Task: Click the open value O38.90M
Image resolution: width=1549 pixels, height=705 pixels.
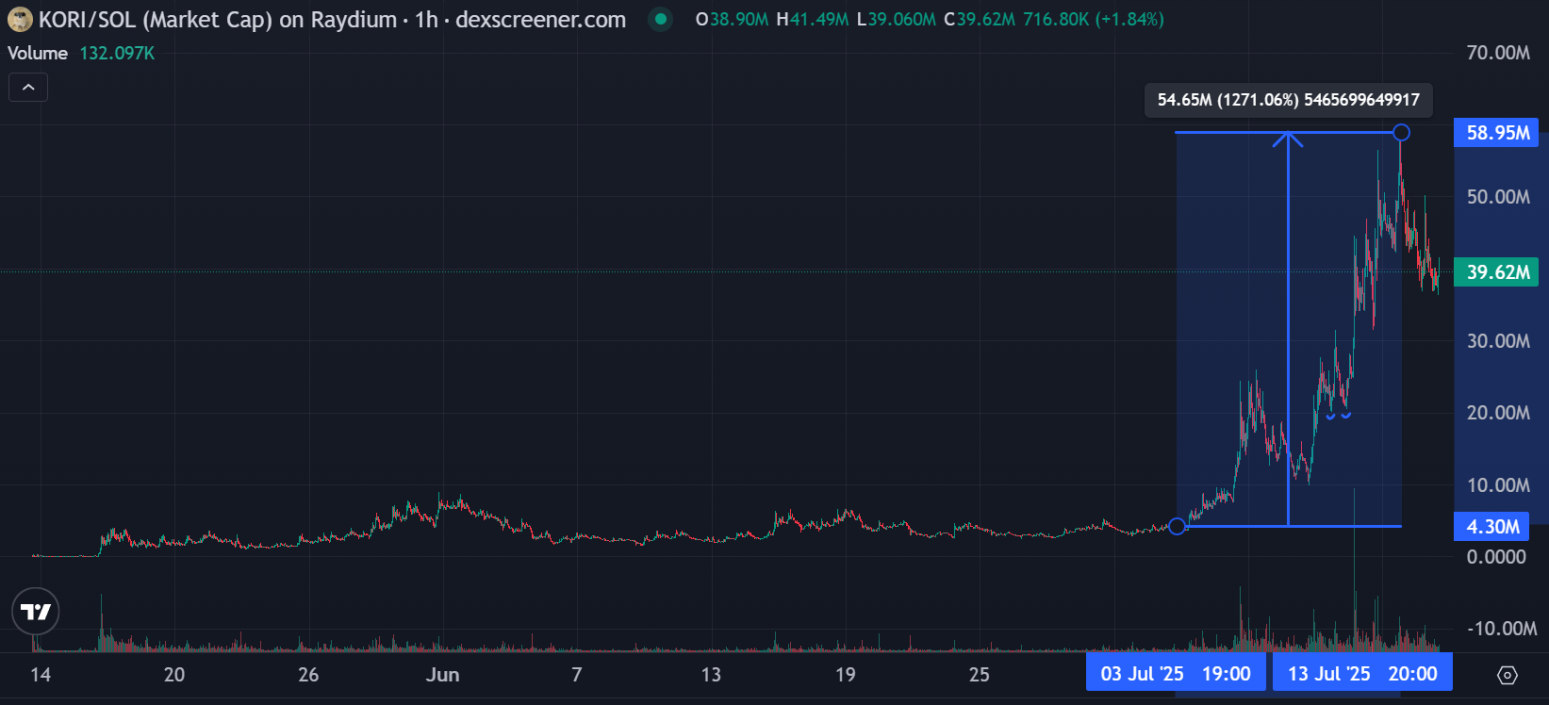Action: tap(733, 19)
